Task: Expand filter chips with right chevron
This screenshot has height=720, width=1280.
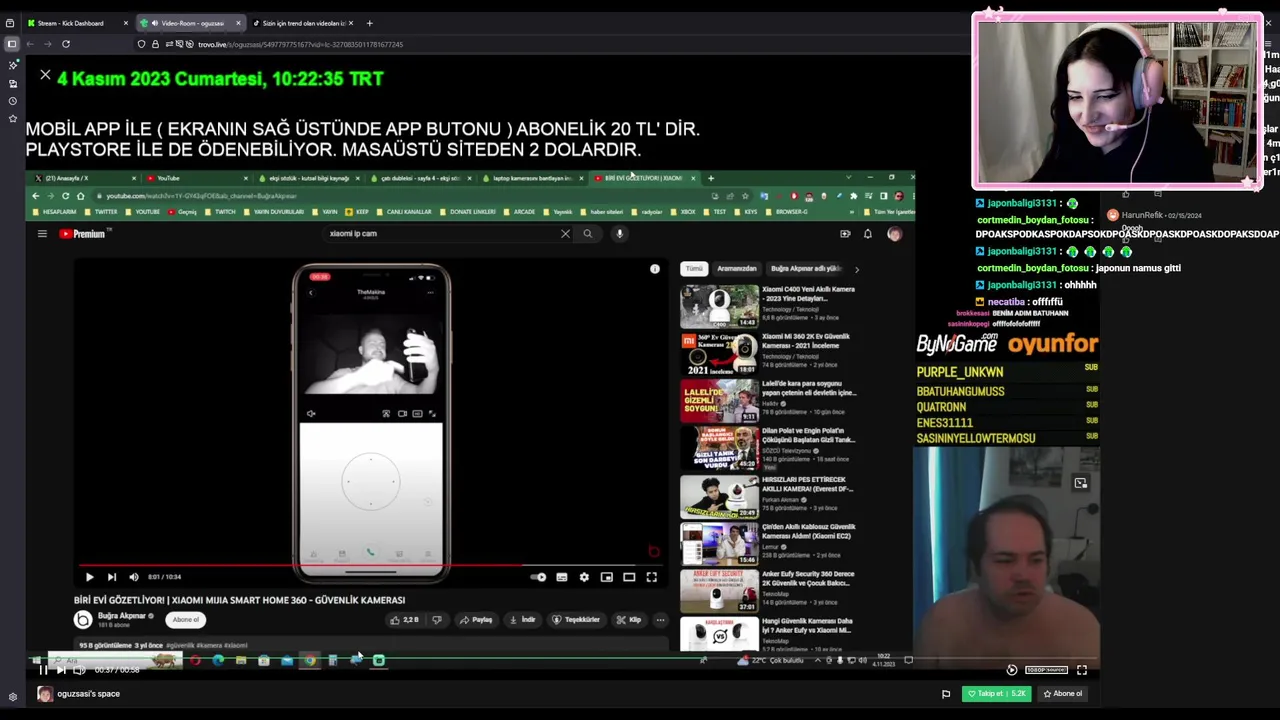Action: 857,269
